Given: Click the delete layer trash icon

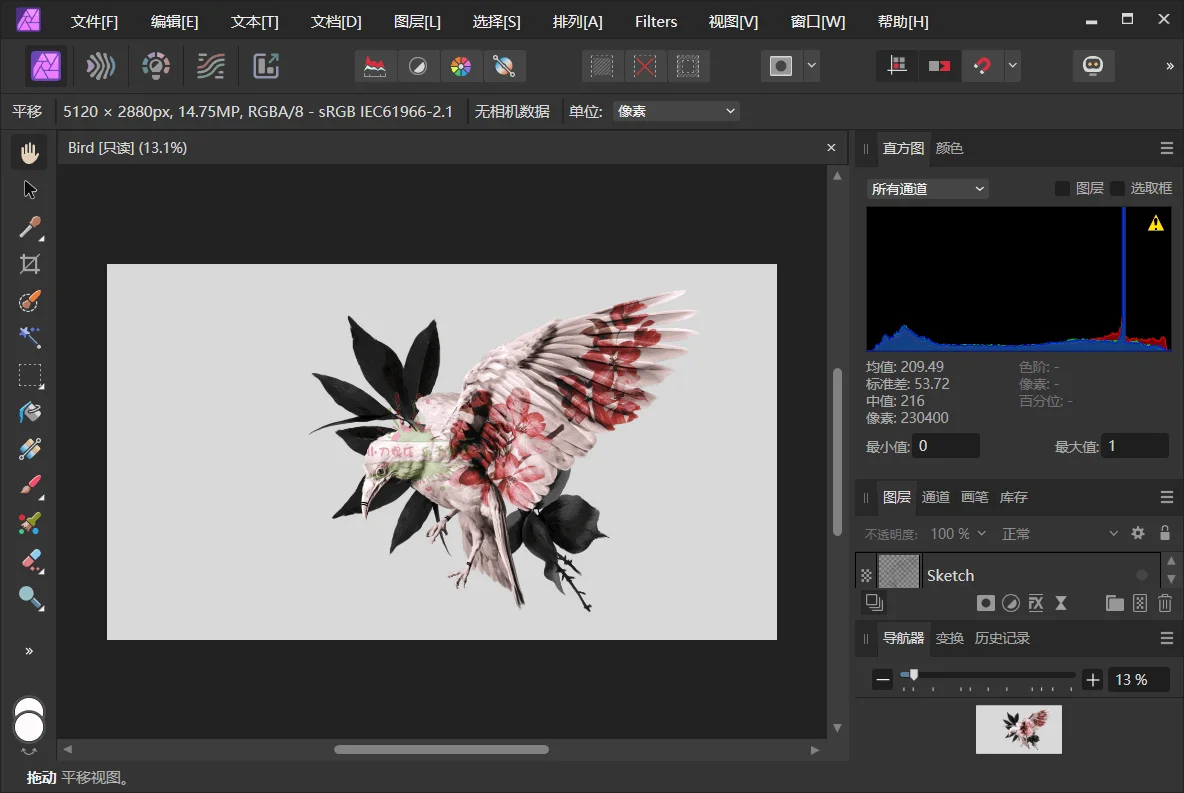Looking at the screenshot, I should click(1165, 602).
